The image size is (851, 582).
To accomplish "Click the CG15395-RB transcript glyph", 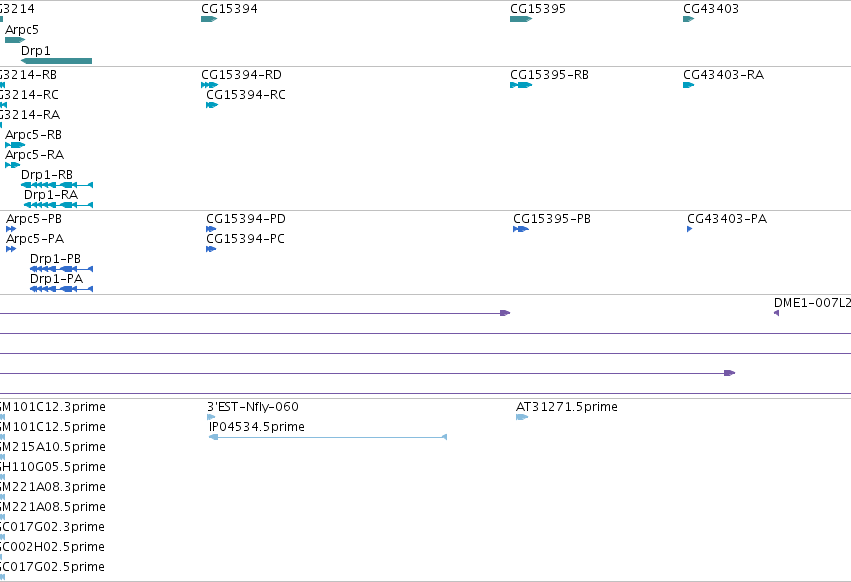I will pos(521,85).
